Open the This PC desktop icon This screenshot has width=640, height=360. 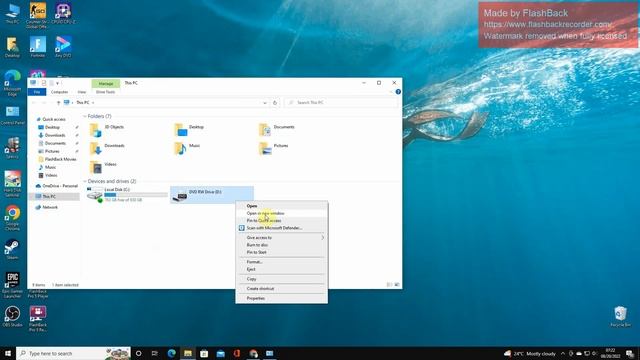[x=12, y=13]
